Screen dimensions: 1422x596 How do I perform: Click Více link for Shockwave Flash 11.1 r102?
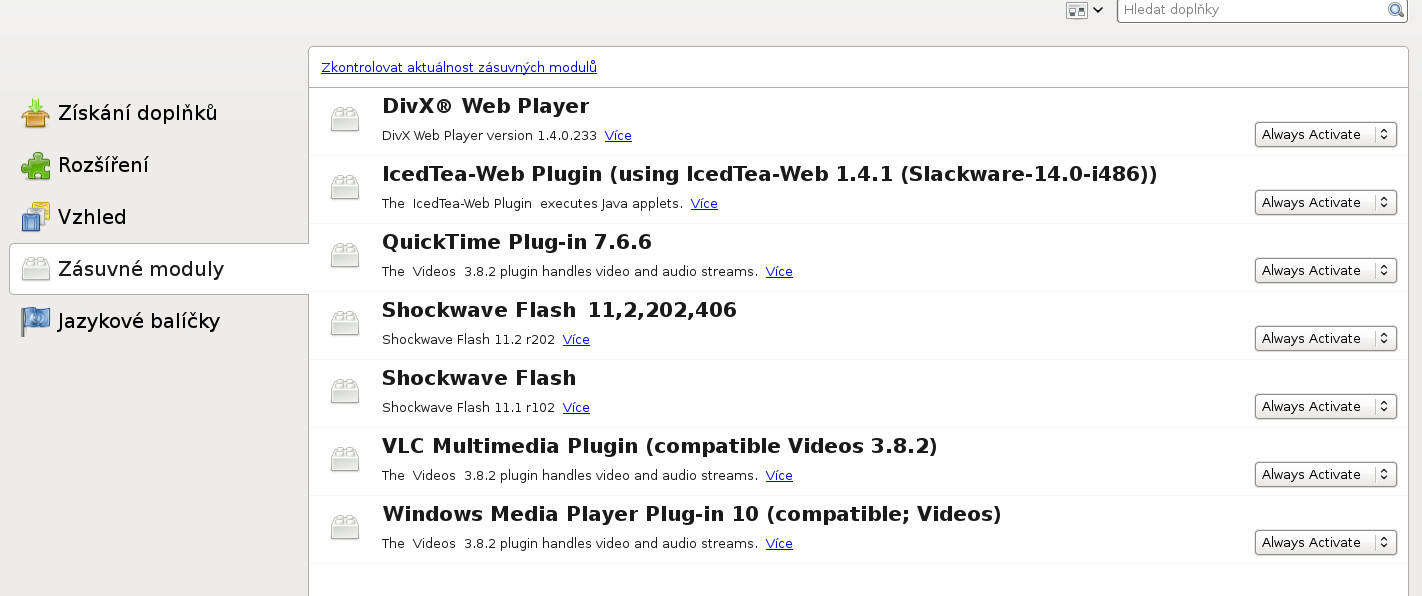576,408
